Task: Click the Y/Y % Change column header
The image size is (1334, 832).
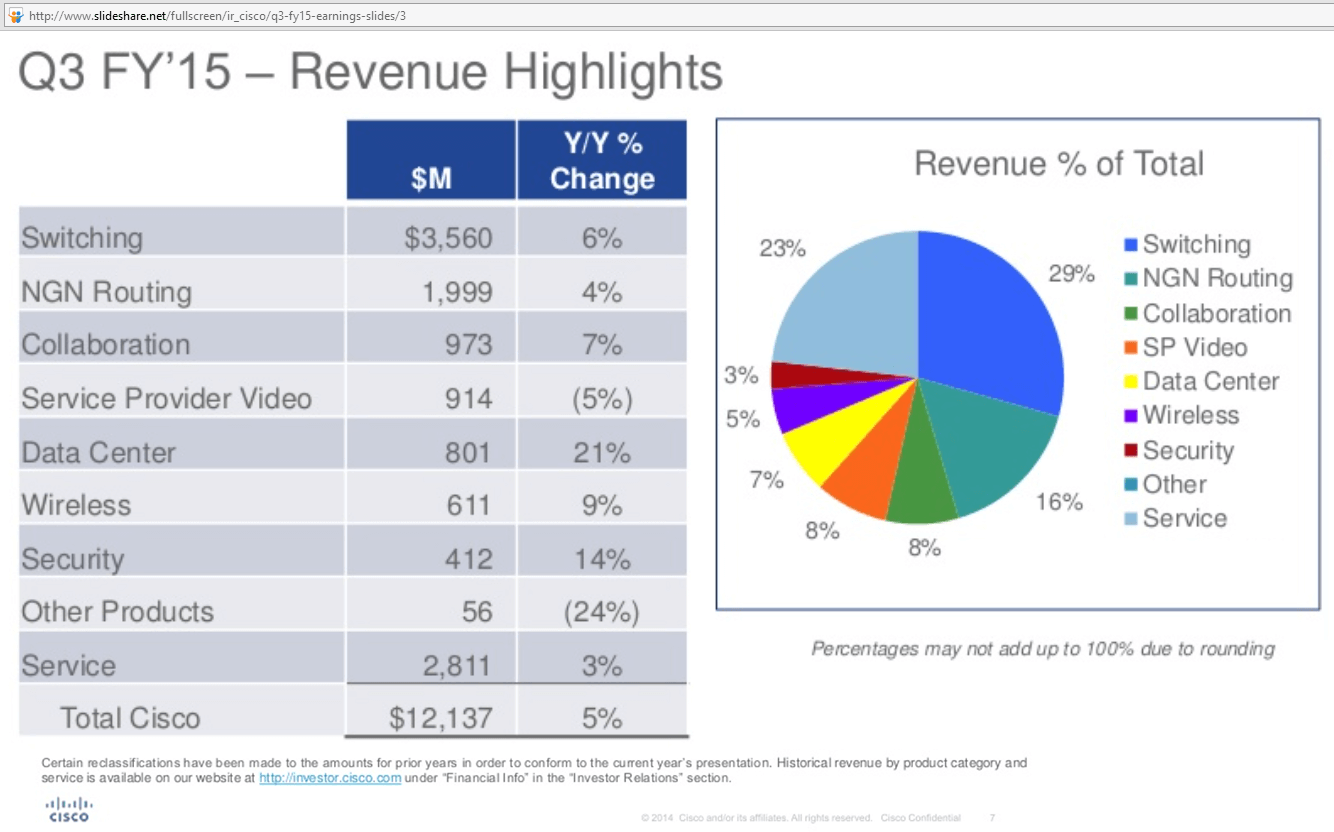Action: (x=601, y=158)
